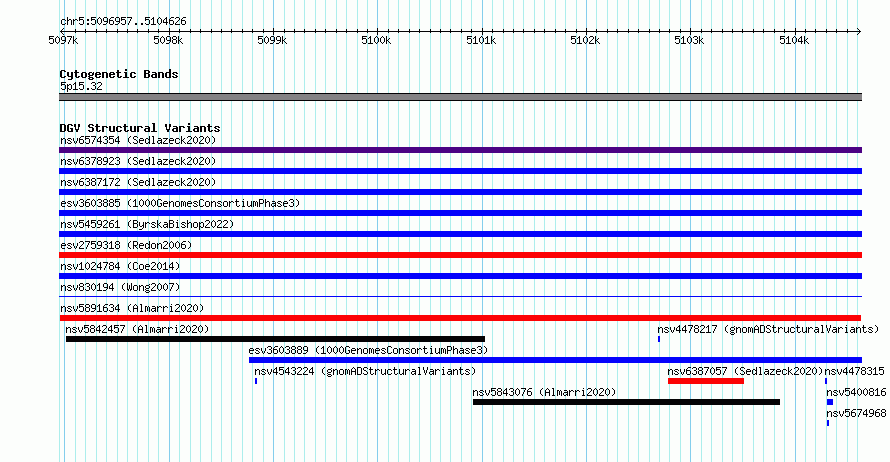The width and height of the screenshot is (890, 462).
Task: Open nsv4478315 variant label
Action: coord(854,371)
